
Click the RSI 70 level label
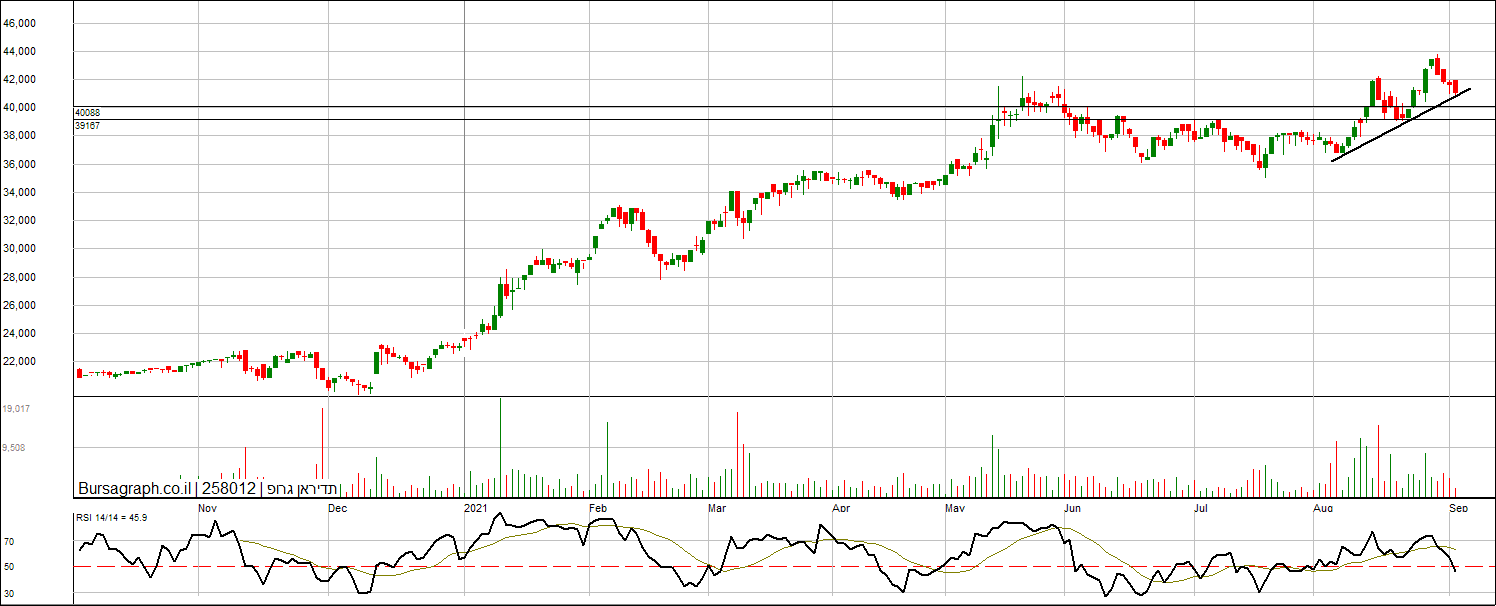click(9, 541)
